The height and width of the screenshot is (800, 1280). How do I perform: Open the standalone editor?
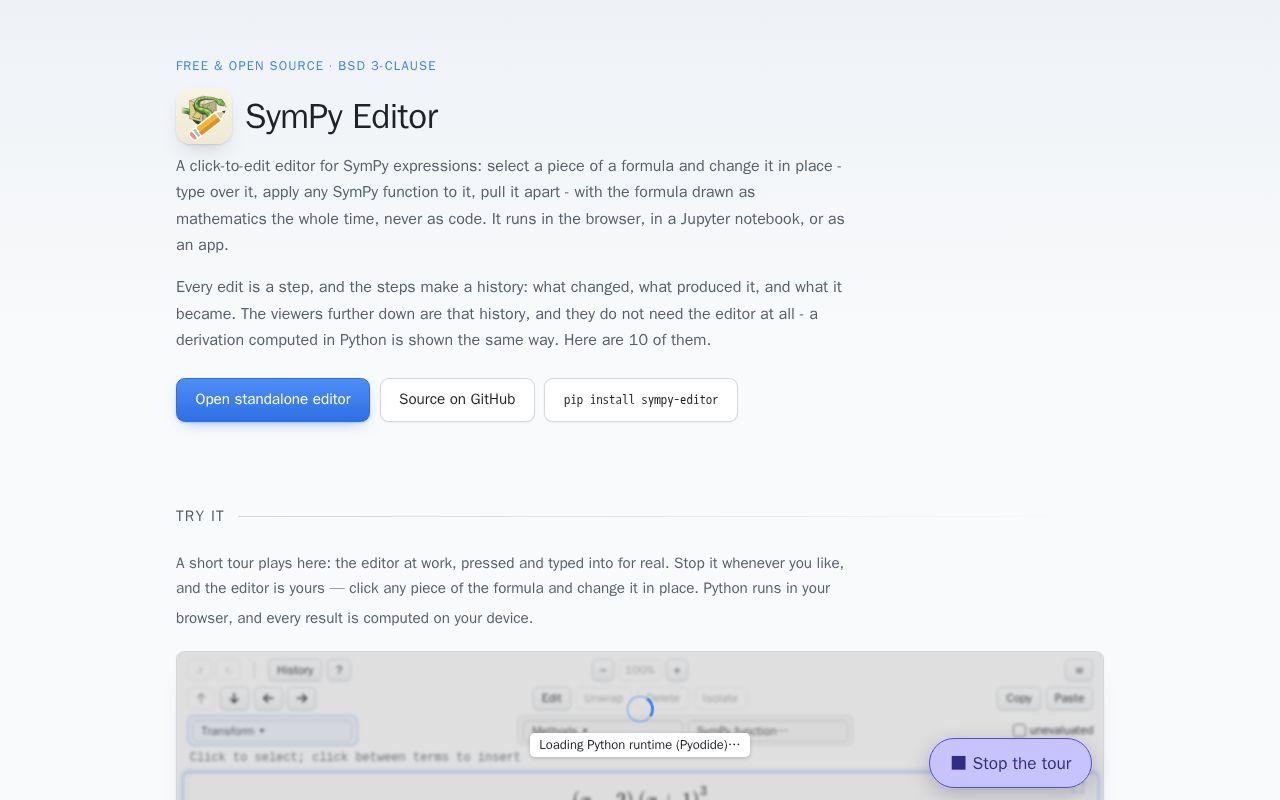click(x=273, y=400)
